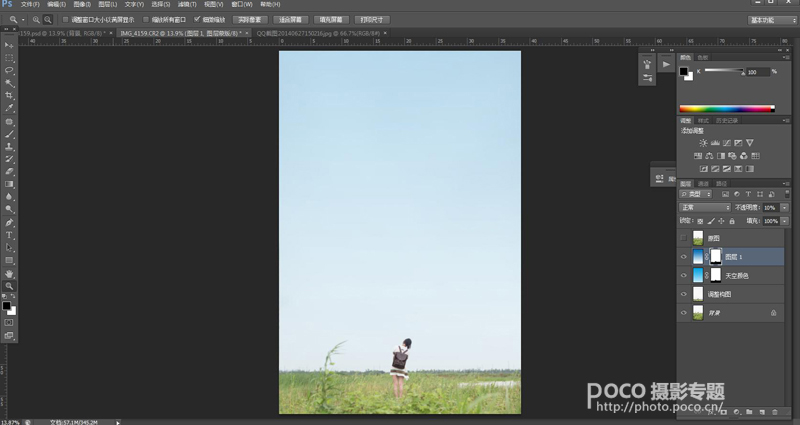Image resolution: width=800 pixels, height=425 pixels.
Task: Click the 实际像素 button
Action: coord(250,20)
